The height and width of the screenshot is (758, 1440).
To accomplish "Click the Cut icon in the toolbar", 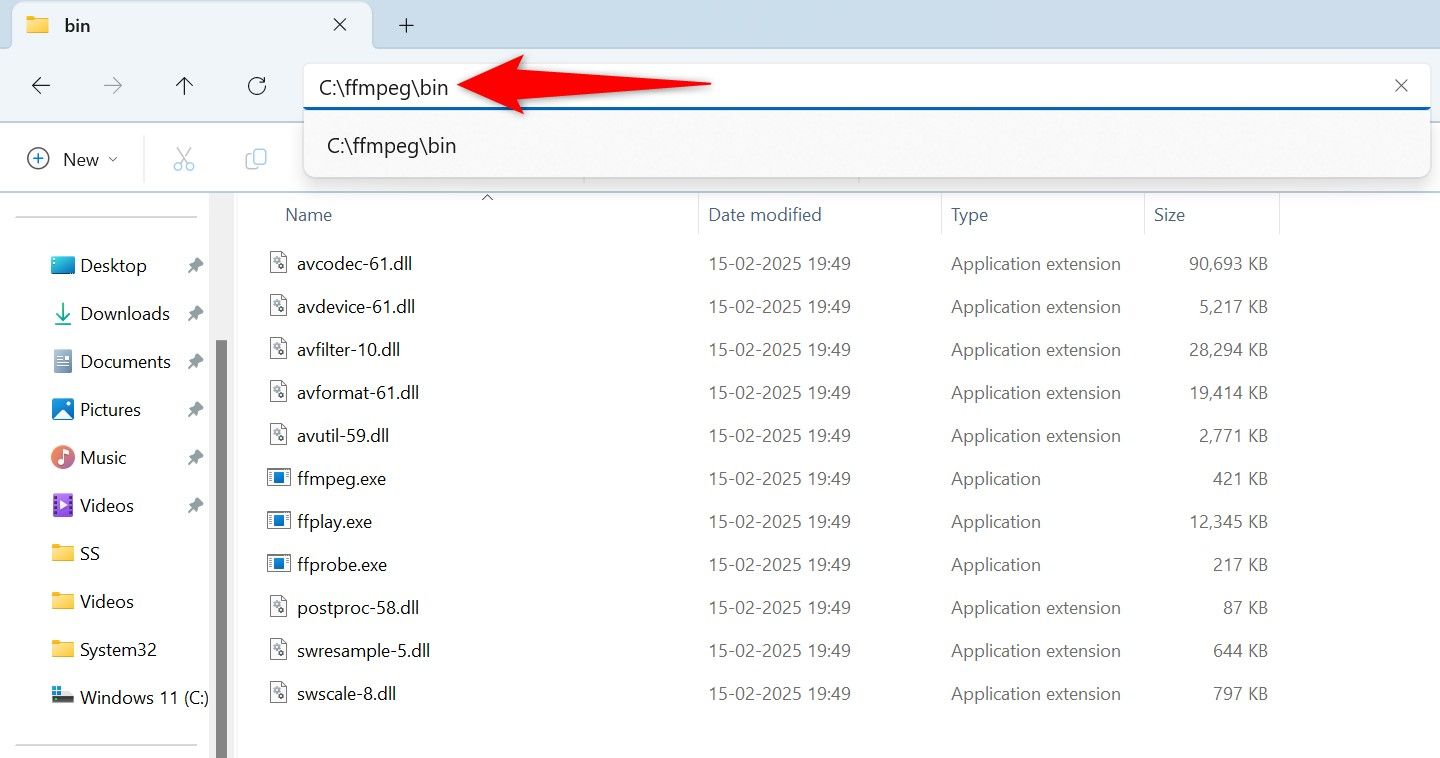I will pos(183,158).
